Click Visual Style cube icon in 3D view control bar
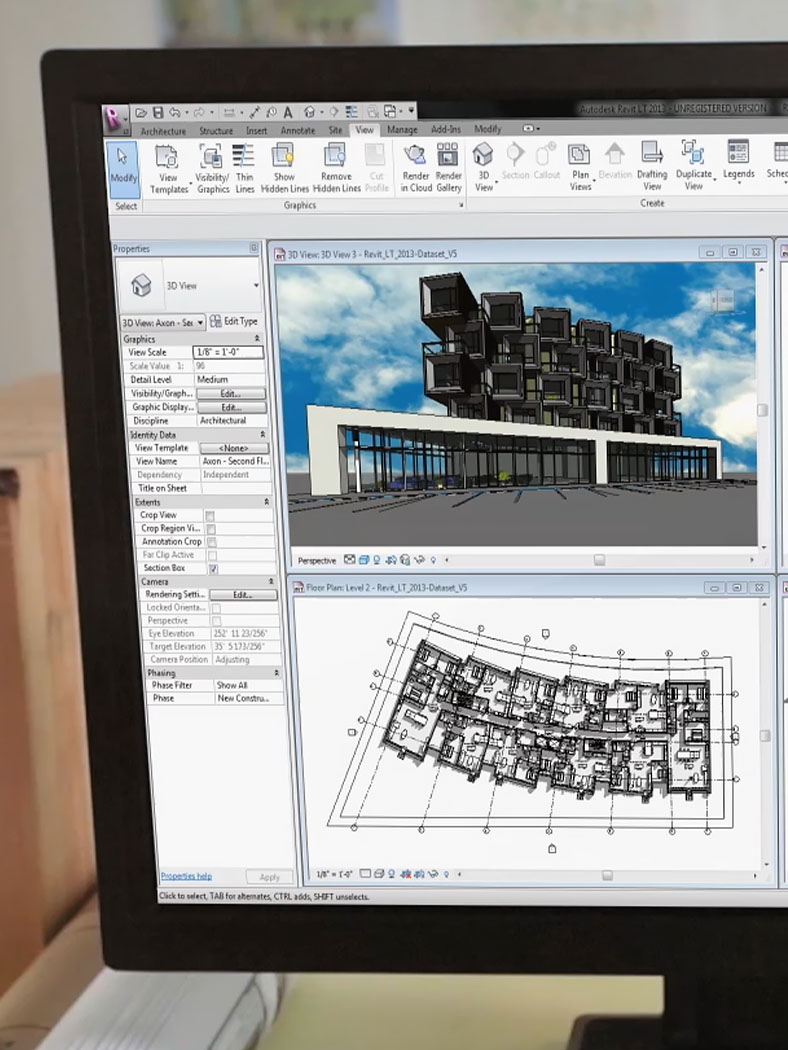This screenshot has height=1050, width=788. (364, 560)
